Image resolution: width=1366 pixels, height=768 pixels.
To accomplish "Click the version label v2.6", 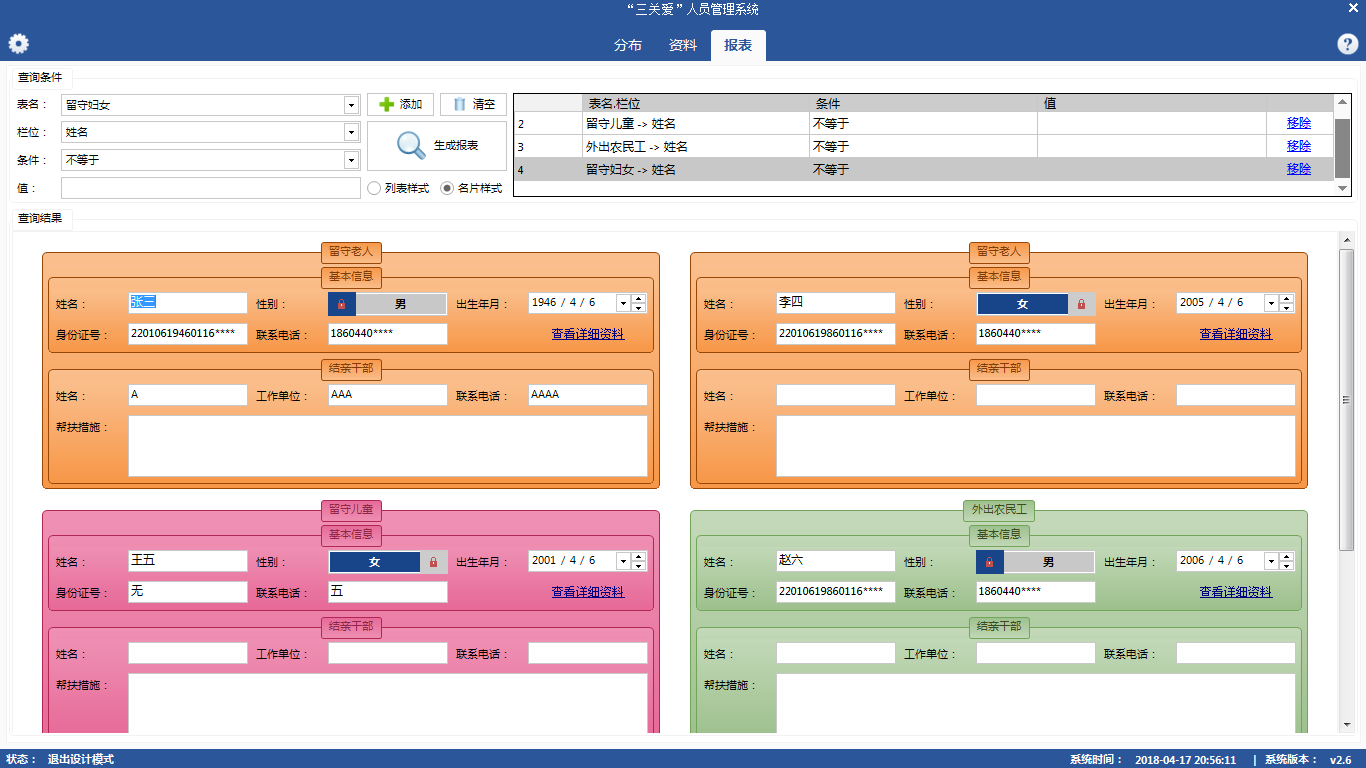I will tap(1340, 759).
